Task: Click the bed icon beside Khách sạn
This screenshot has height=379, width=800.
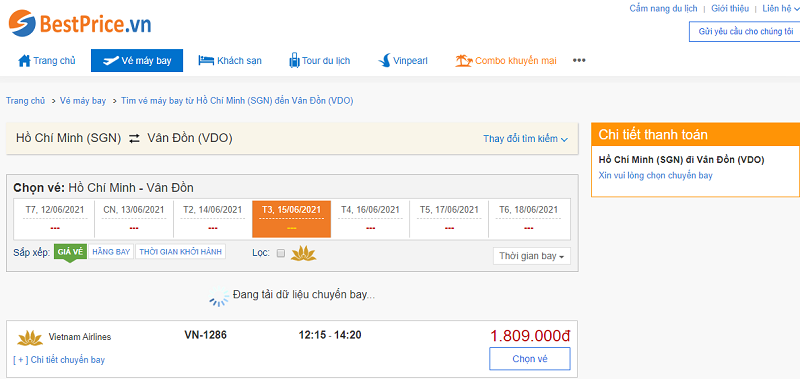Action: (x=206, y=60)
